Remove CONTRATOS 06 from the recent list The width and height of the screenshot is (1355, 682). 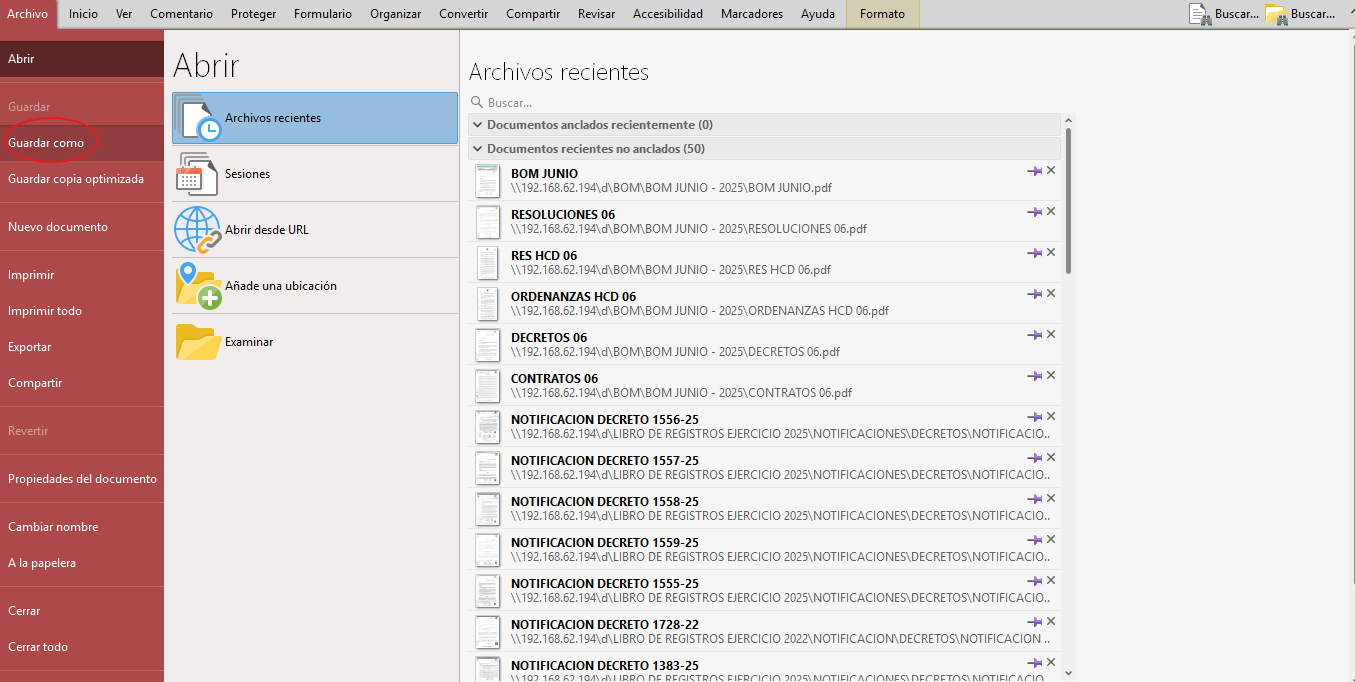[x=1050, y=375]
